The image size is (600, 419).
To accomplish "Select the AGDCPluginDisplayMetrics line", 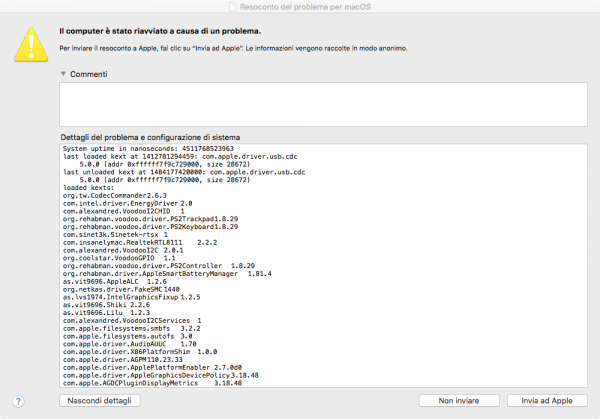I will pos(152,383).
